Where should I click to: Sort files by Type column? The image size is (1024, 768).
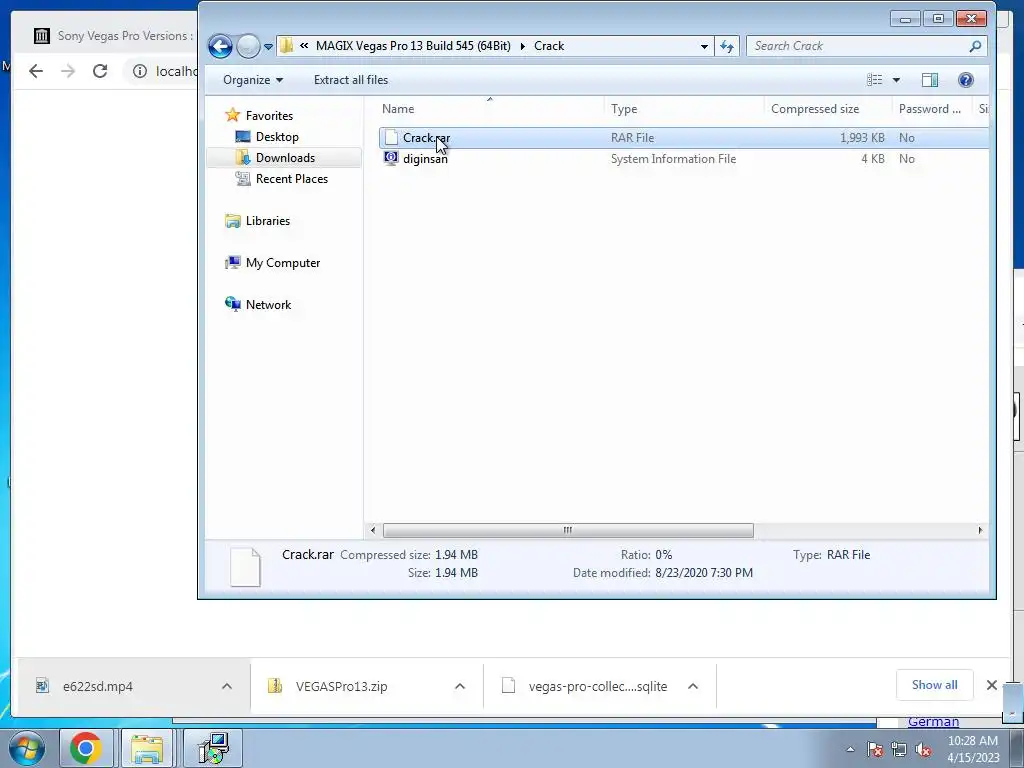pyautogui.click(x=684, y=108)
